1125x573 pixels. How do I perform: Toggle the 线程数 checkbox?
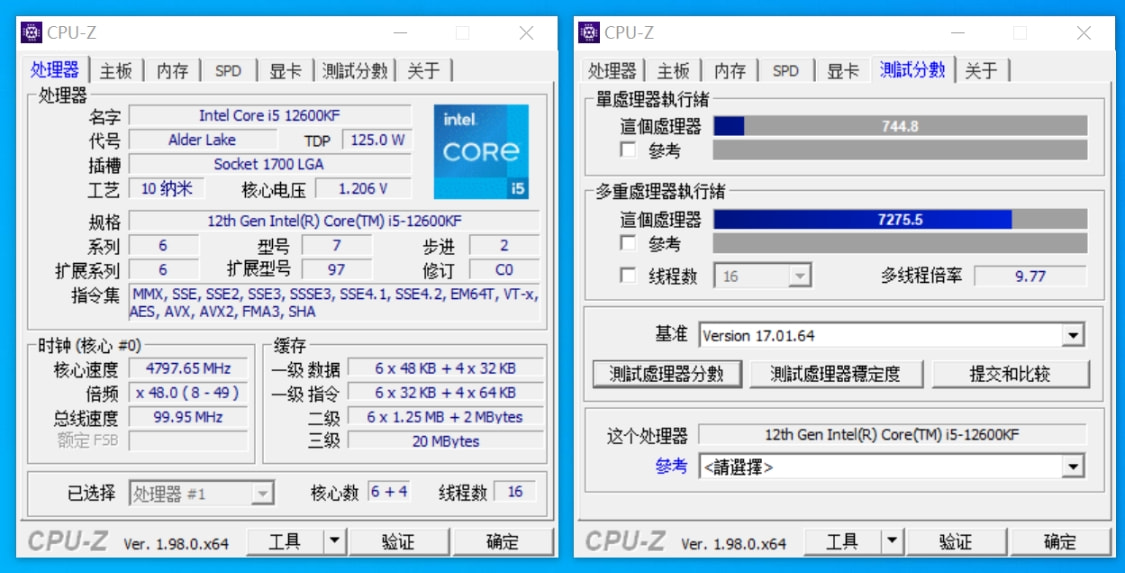click(x=628, y=275)
